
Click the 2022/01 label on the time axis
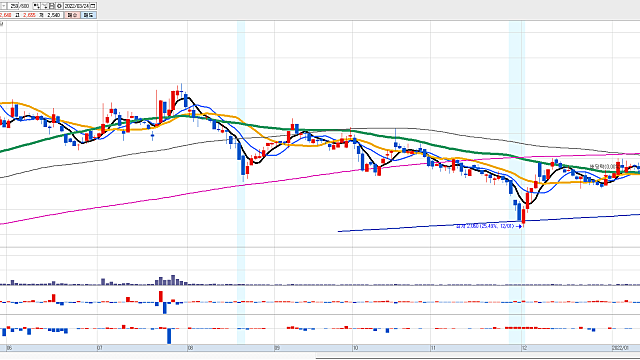620,348
